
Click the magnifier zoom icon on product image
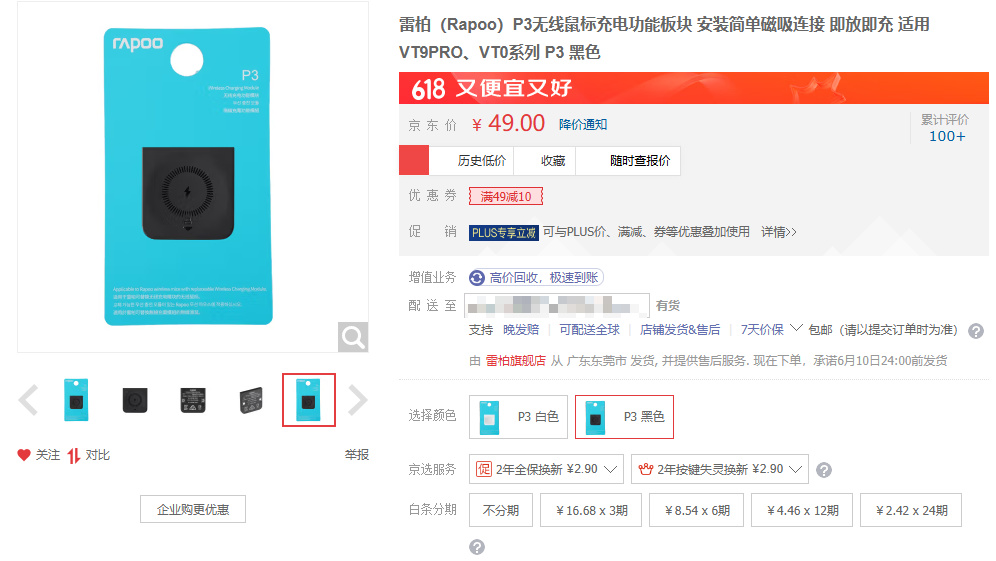(x=353, y=337)
